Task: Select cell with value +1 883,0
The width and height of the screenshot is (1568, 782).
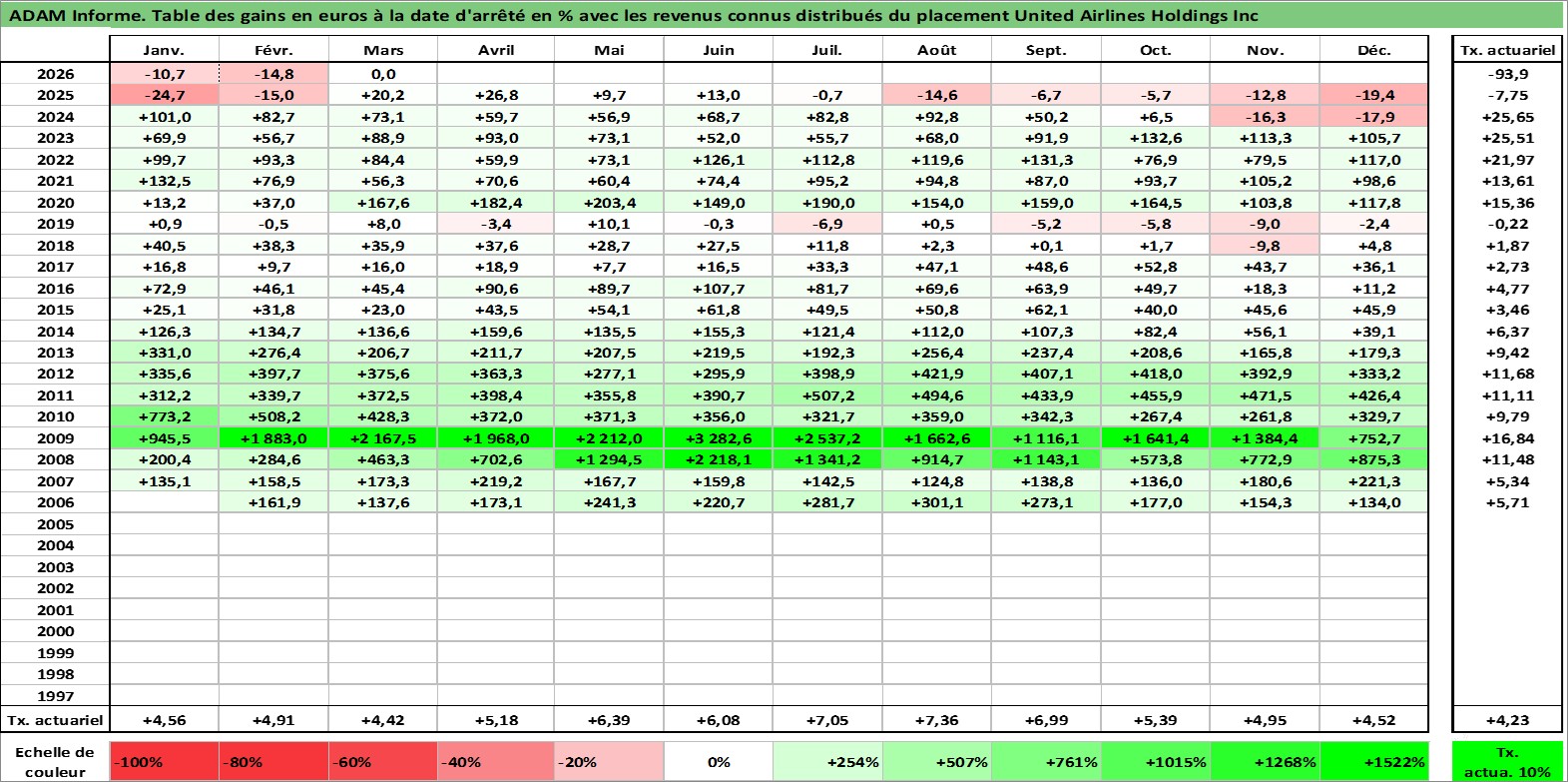Action: 273,438
